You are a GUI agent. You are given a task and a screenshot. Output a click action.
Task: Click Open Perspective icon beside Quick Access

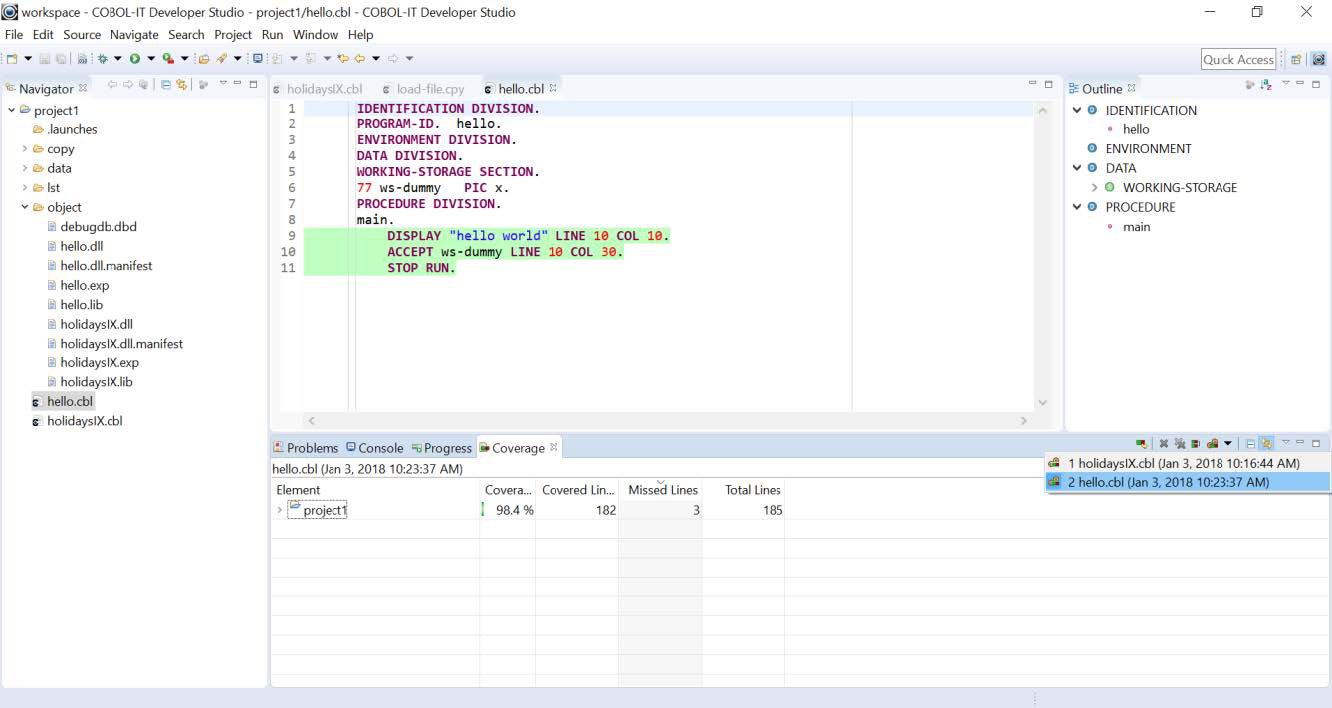1296,60
